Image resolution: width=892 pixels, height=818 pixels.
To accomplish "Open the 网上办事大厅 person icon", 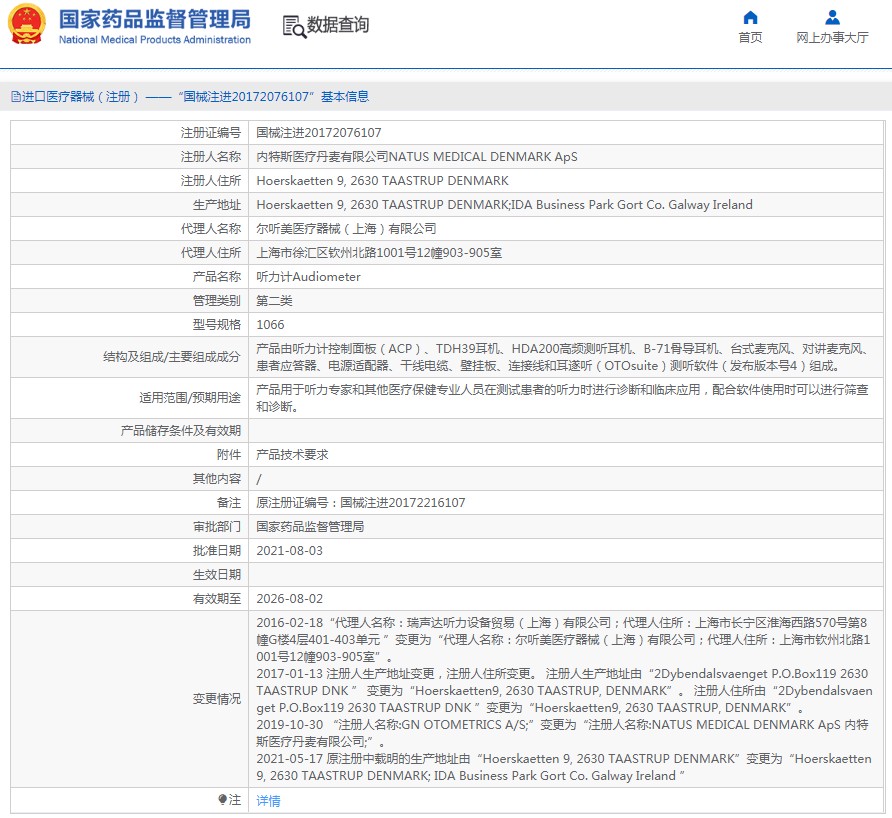I will [x=832, y=18].
